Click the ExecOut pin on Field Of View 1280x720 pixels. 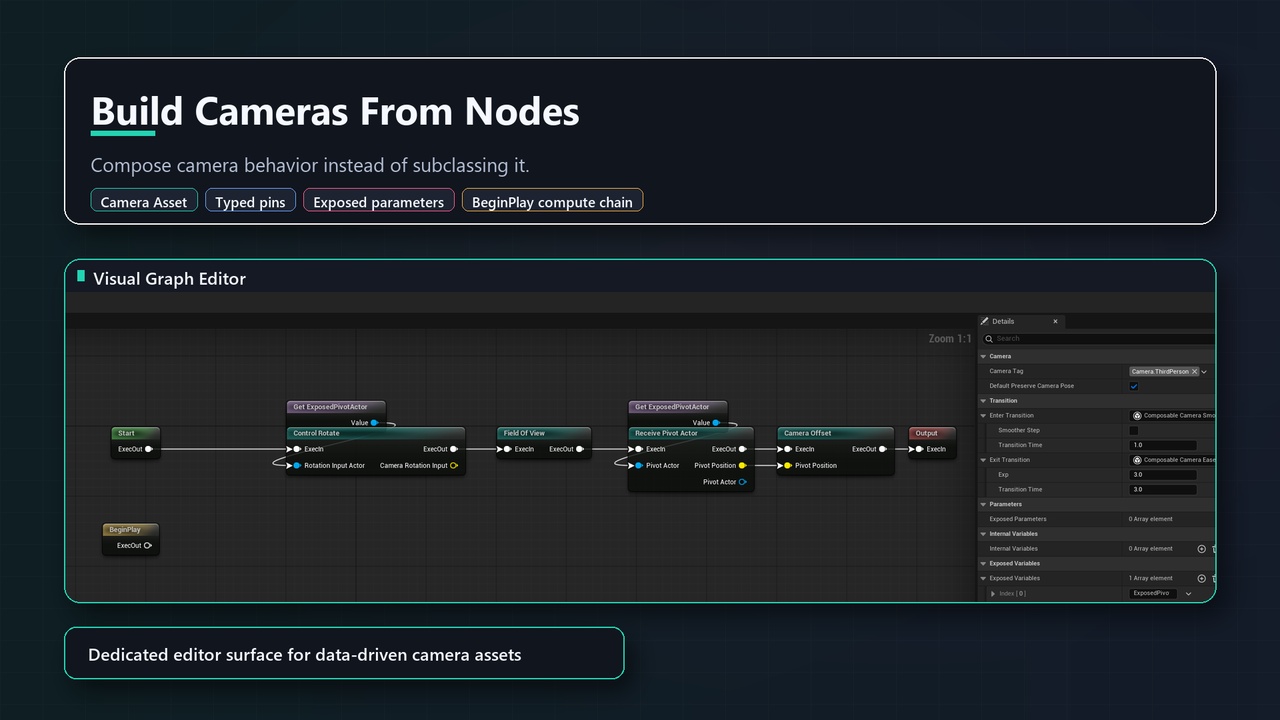pyautogui.click(x=581, y=449)
